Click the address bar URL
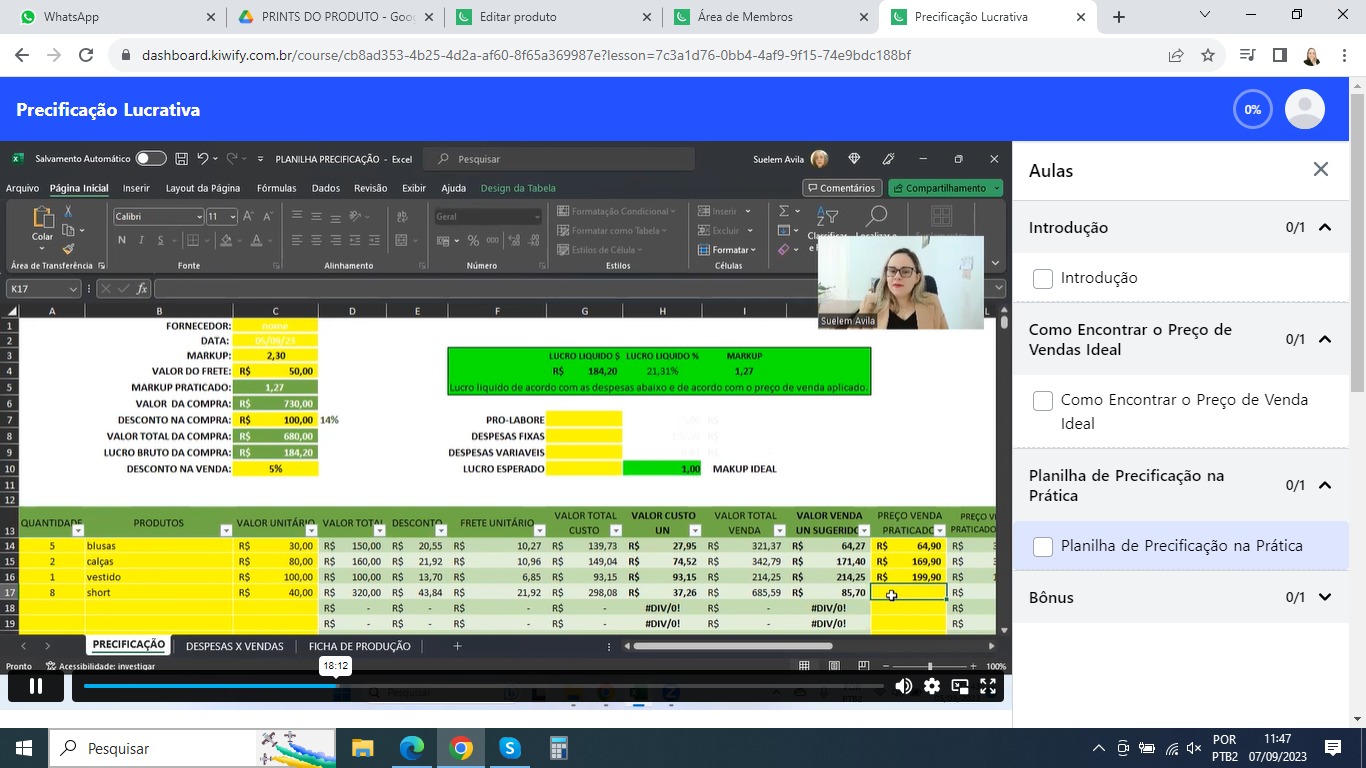 [526, 55]
